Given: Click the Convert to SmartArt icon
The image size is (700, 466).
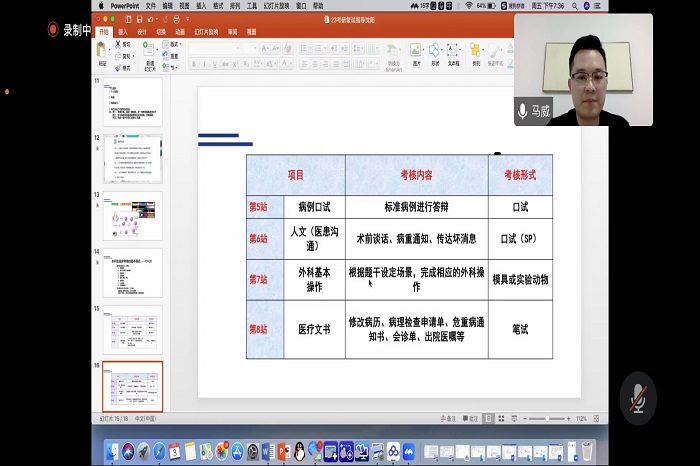Looking at the screenshot, I should click(x=391, y=55).
